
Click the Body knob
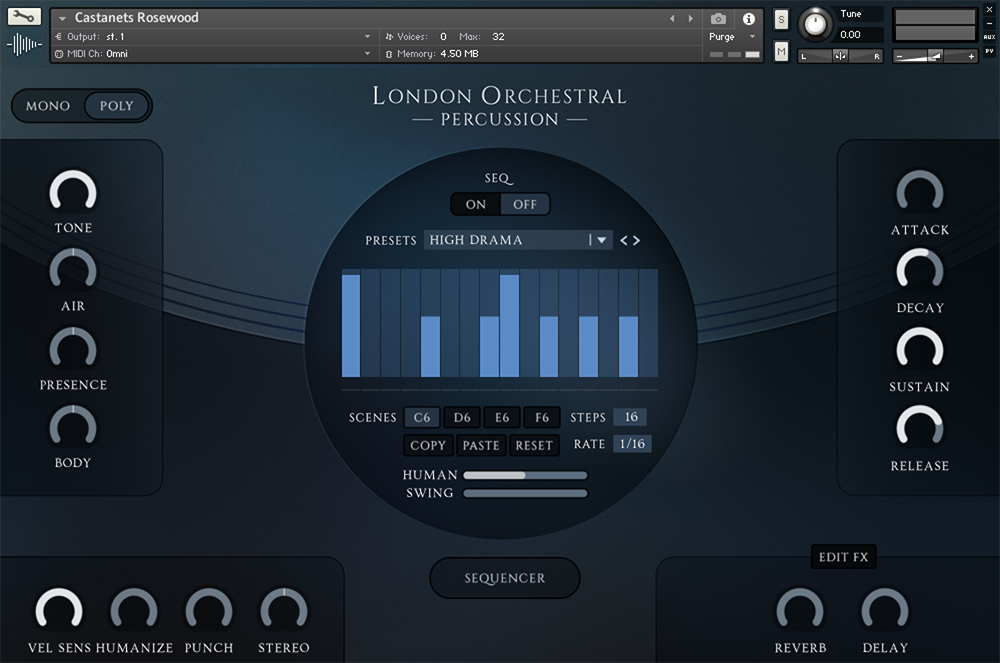[x=73, y=427]
